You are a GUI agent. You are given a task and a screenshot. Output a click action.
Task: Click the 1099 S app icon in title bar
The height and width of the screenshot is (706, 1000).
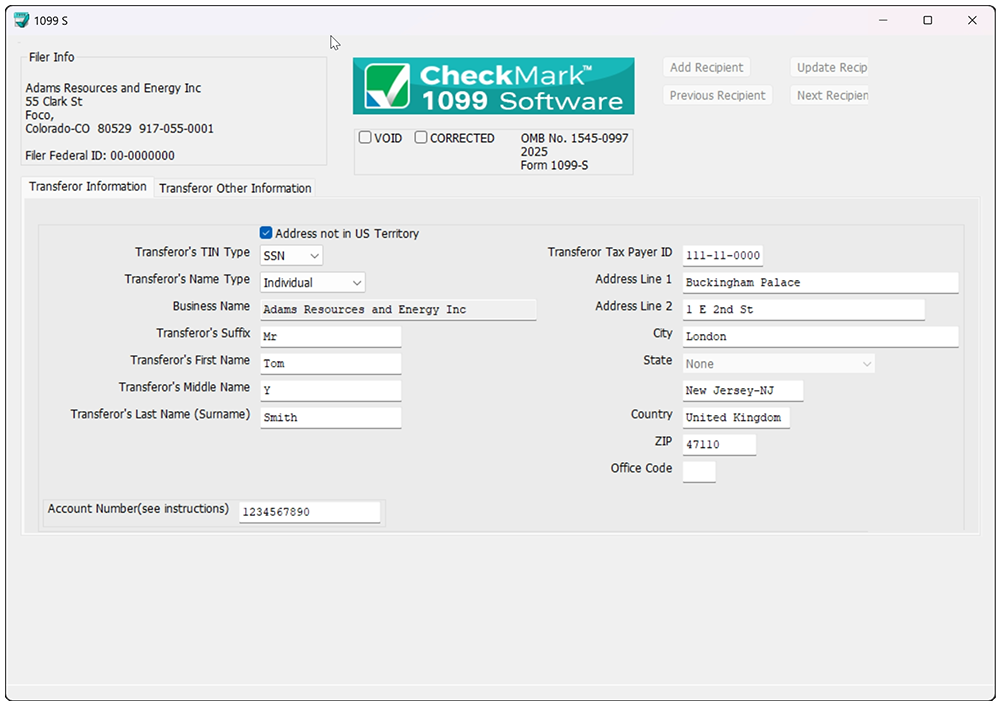click(22, 20)
